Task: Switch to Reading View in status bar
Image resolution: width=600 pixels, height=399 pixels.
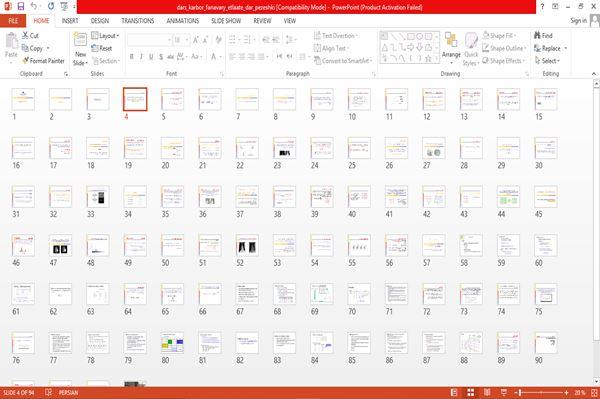Action: tap(487, 392)
